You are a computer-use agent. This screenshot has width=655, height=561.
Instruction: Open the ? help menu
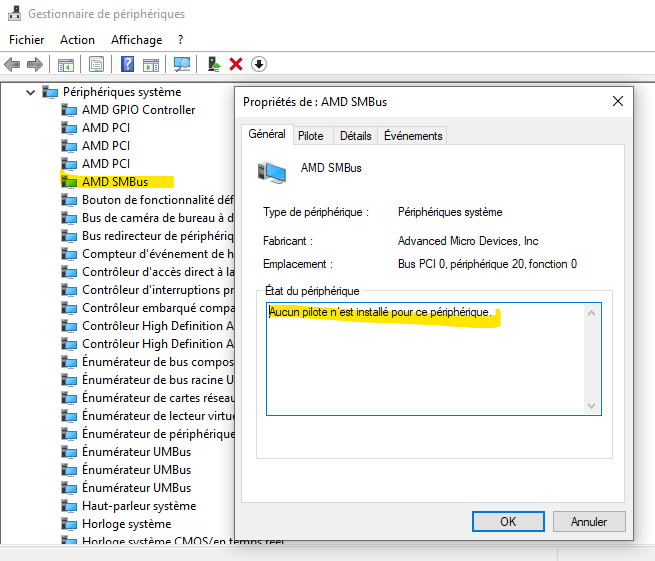180,40
